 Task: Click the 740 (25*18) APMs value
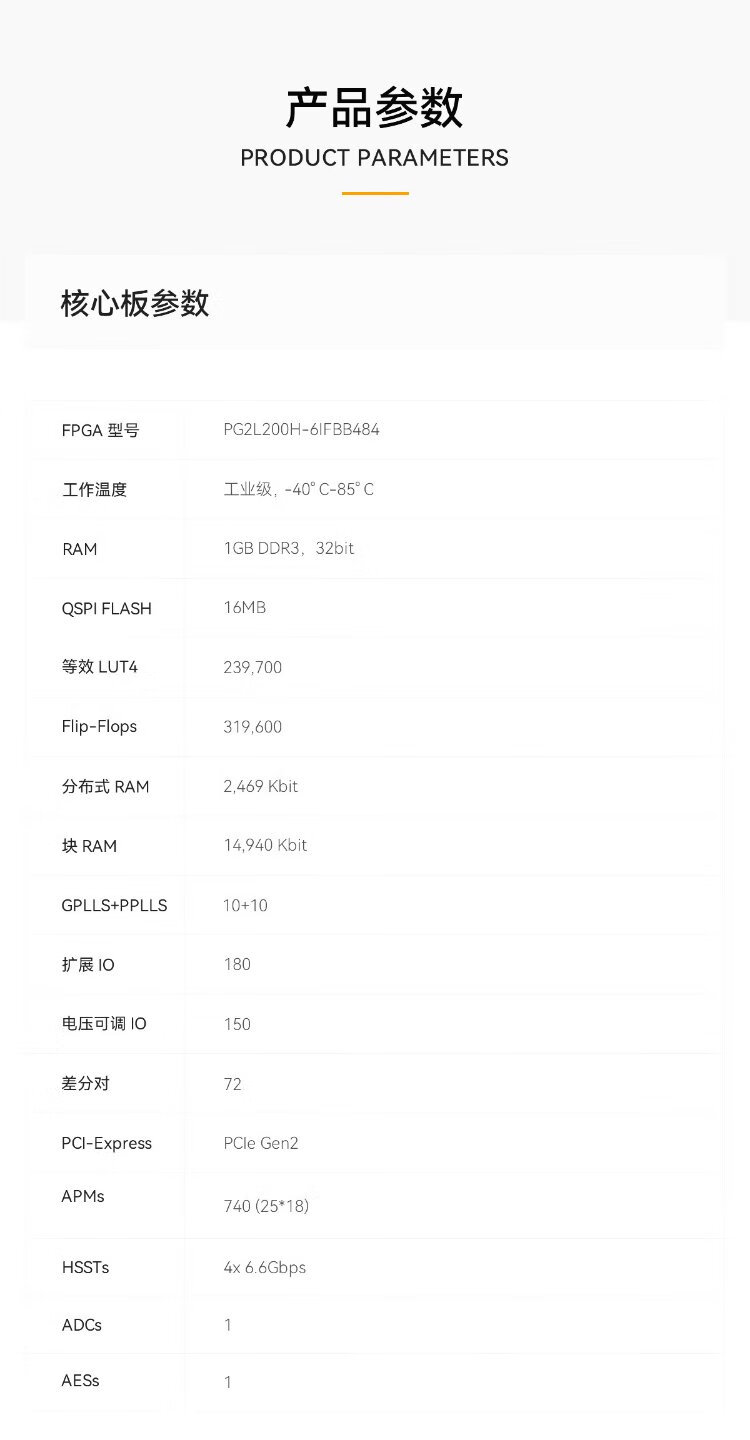pyautogui.click(x=266, y=1206)
